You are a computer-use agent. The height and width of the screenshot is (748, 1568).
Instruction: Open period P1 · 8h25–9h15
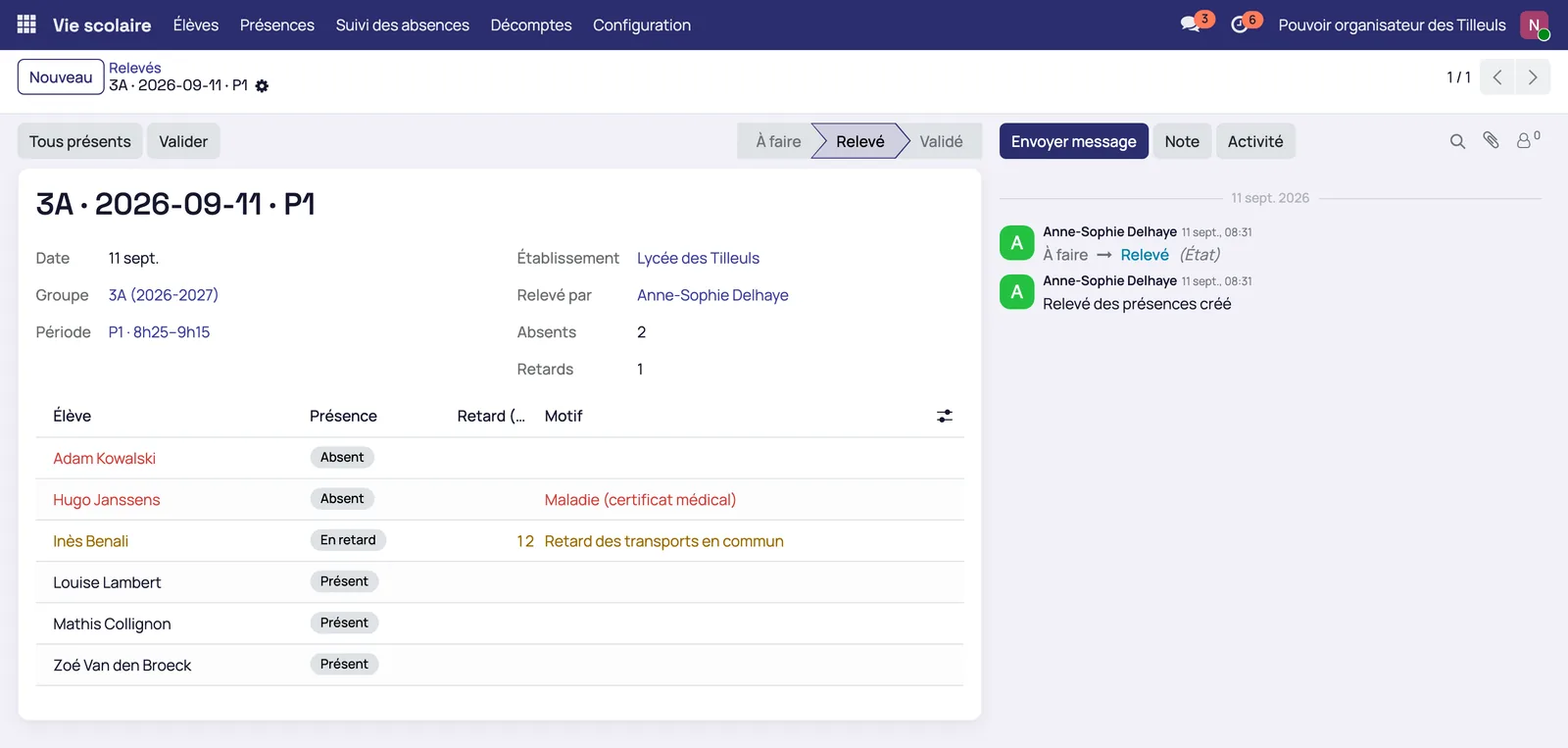[159, 332]
